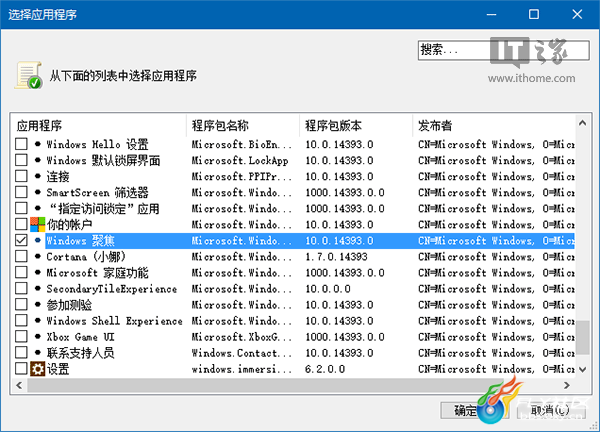Close the 选择应用程序 dialog

pyautogui.click(x=577, y=15)
